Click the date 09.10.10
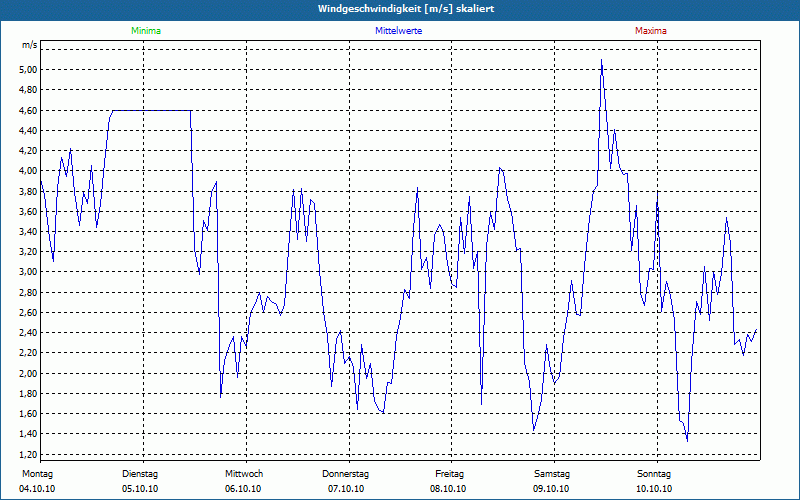Screen dimensions: 800x500 (551, 489)
